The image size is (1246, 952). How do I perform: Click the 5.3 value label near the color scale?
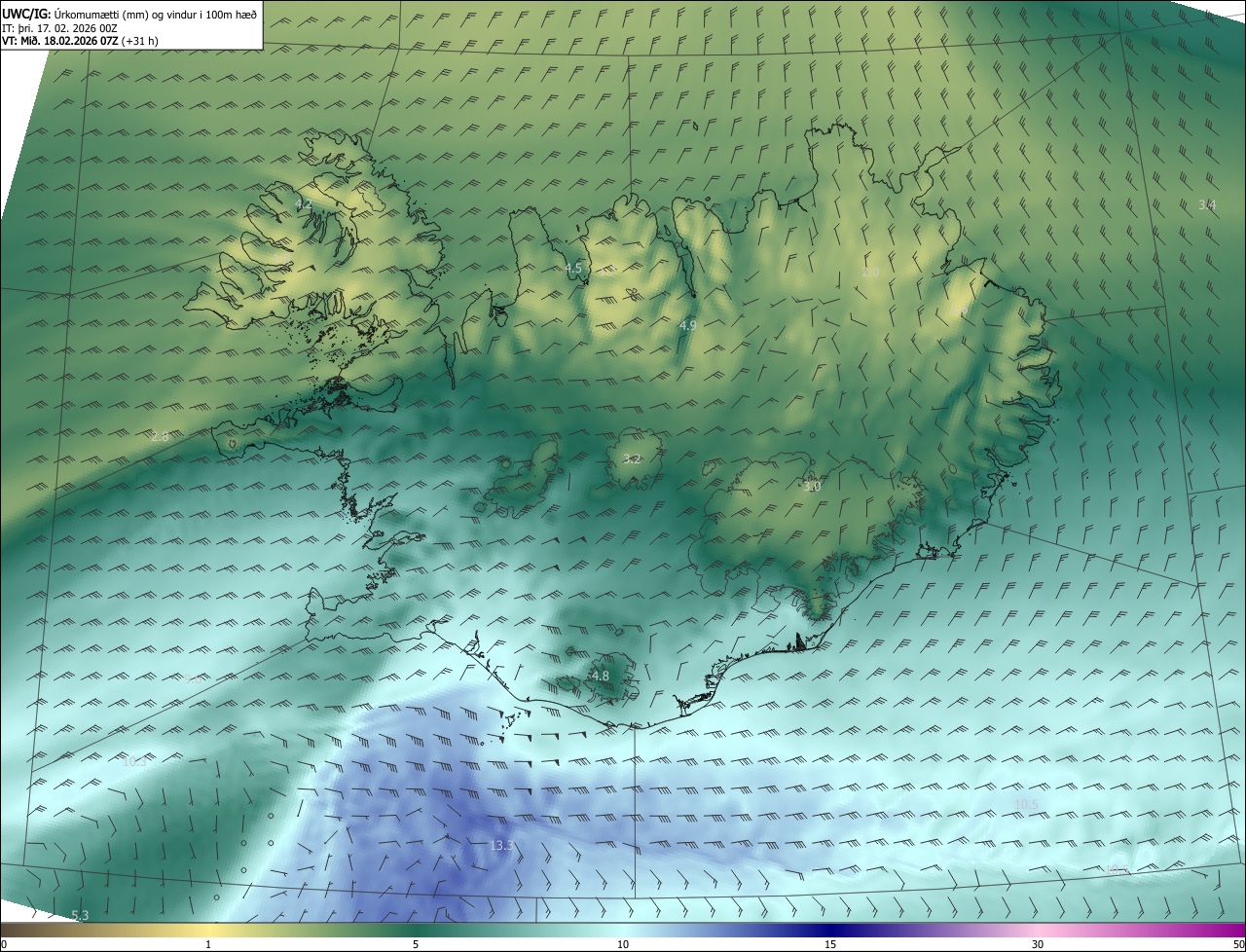pyautogui.click(x=80, y=915)
